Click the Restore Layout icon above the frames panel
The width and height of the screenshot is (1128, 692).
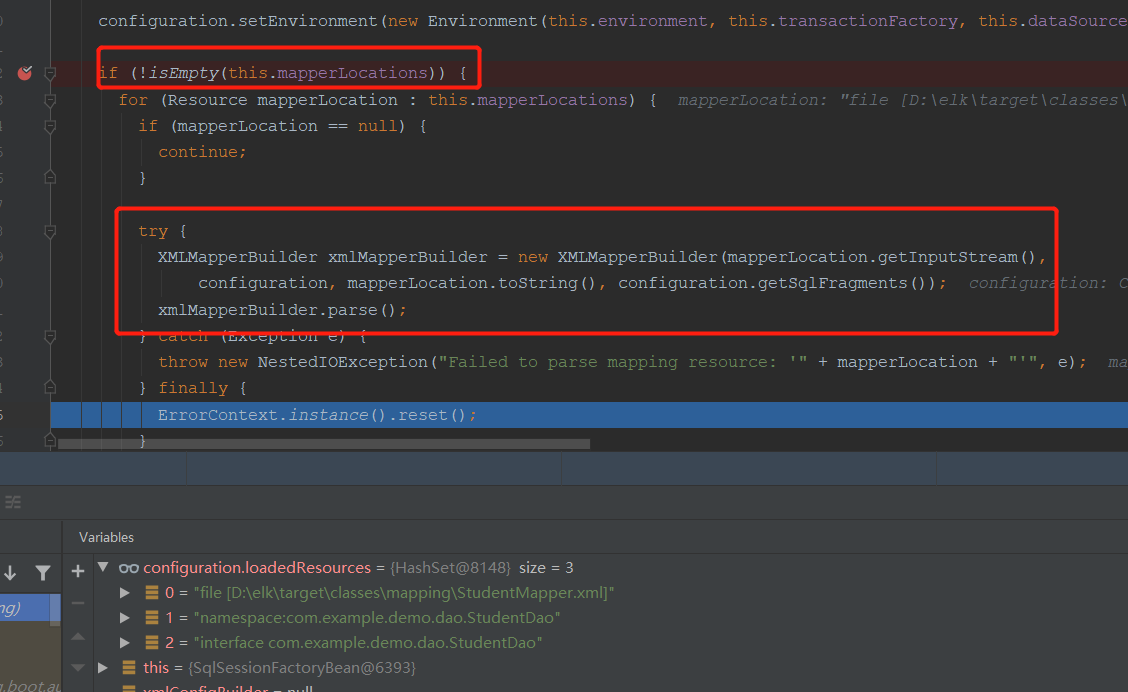pyautogui.click(x=13, y=502)
